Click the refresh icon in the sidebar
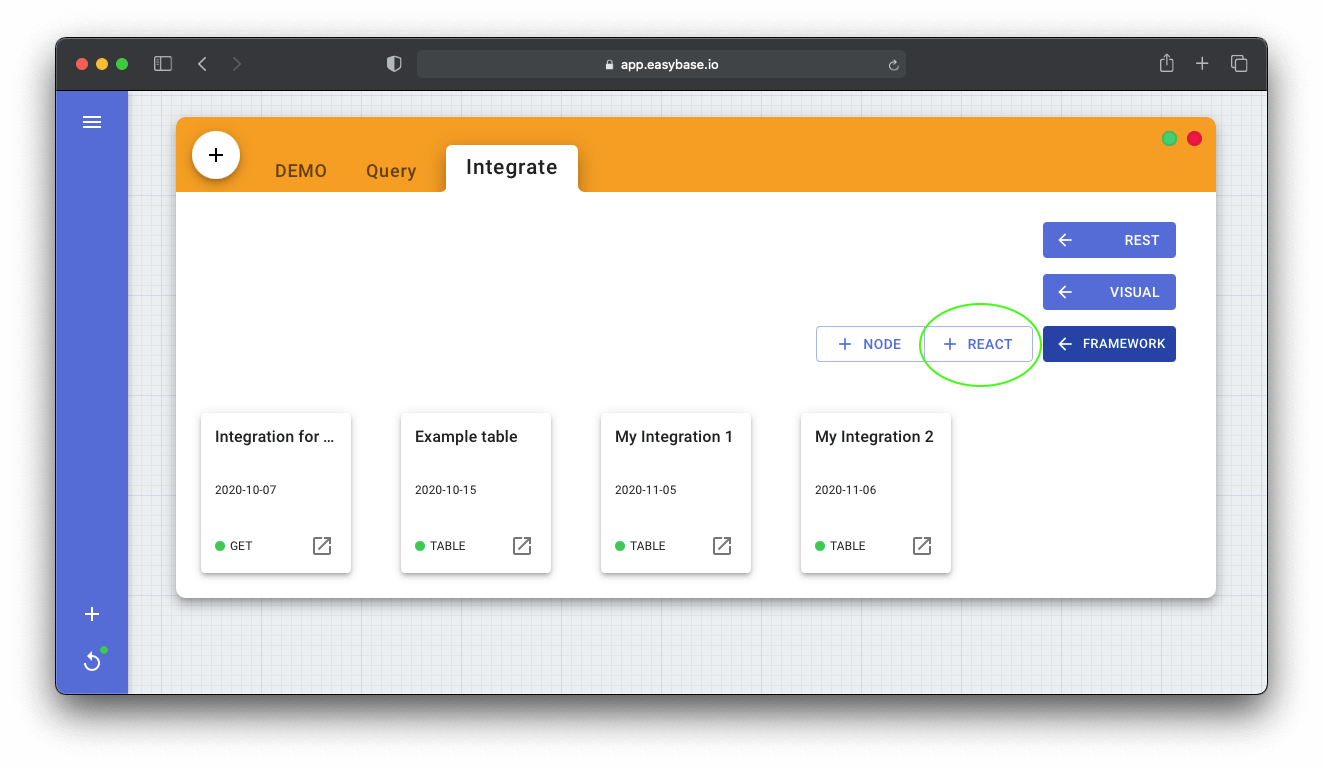1323x768 pixels. coord(92,661)
